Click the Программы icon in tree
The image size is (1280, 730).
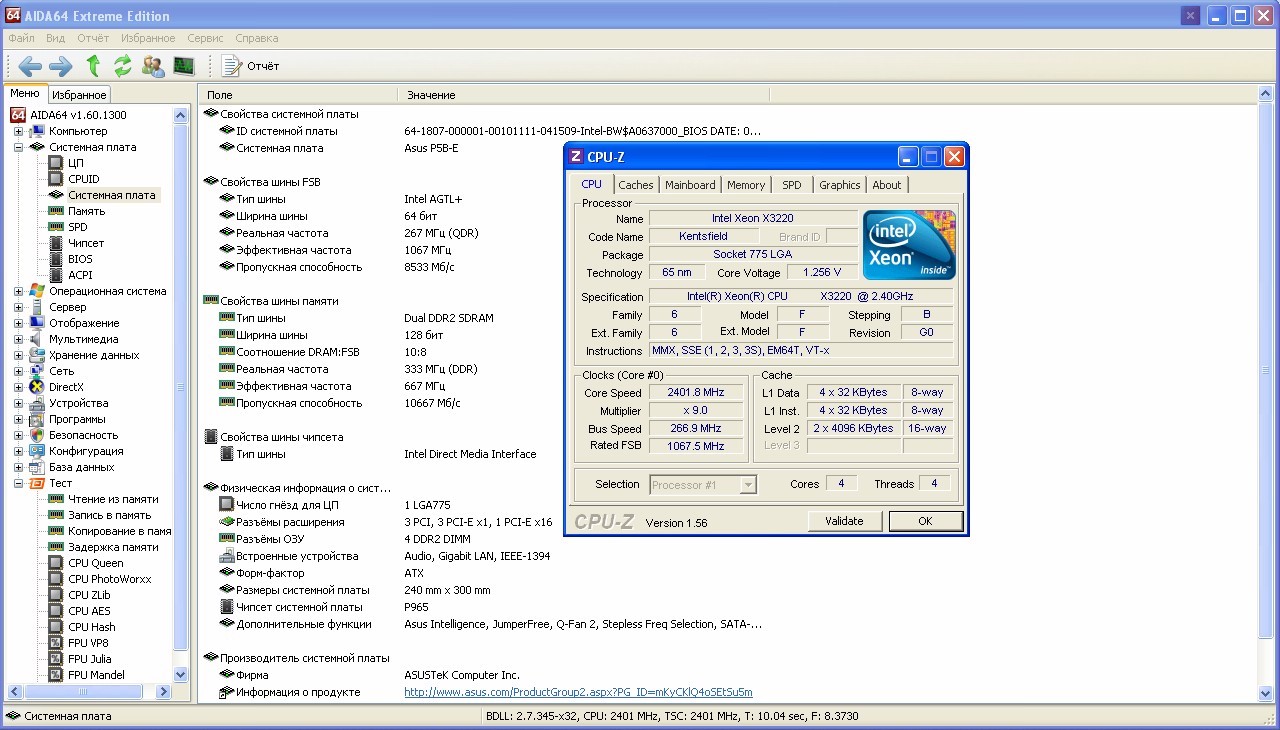(37, 419)
